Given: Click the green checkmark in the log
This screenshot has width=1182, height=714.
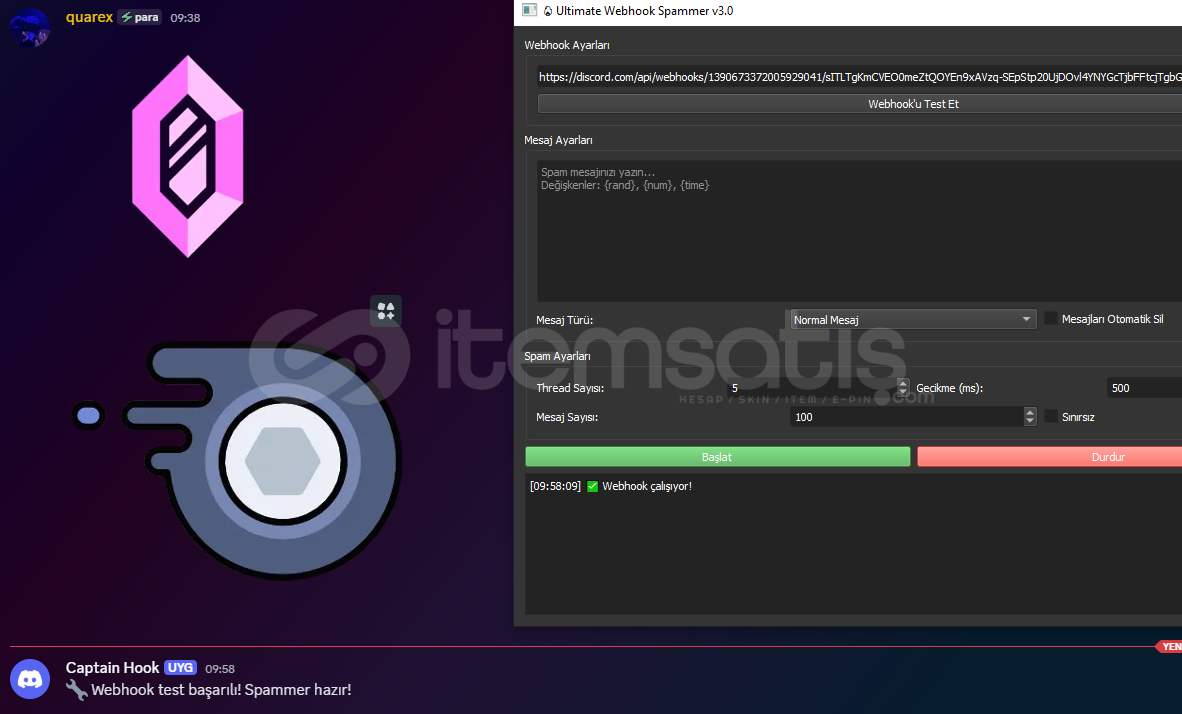Looking at the screenshot, I should [593, 486].
